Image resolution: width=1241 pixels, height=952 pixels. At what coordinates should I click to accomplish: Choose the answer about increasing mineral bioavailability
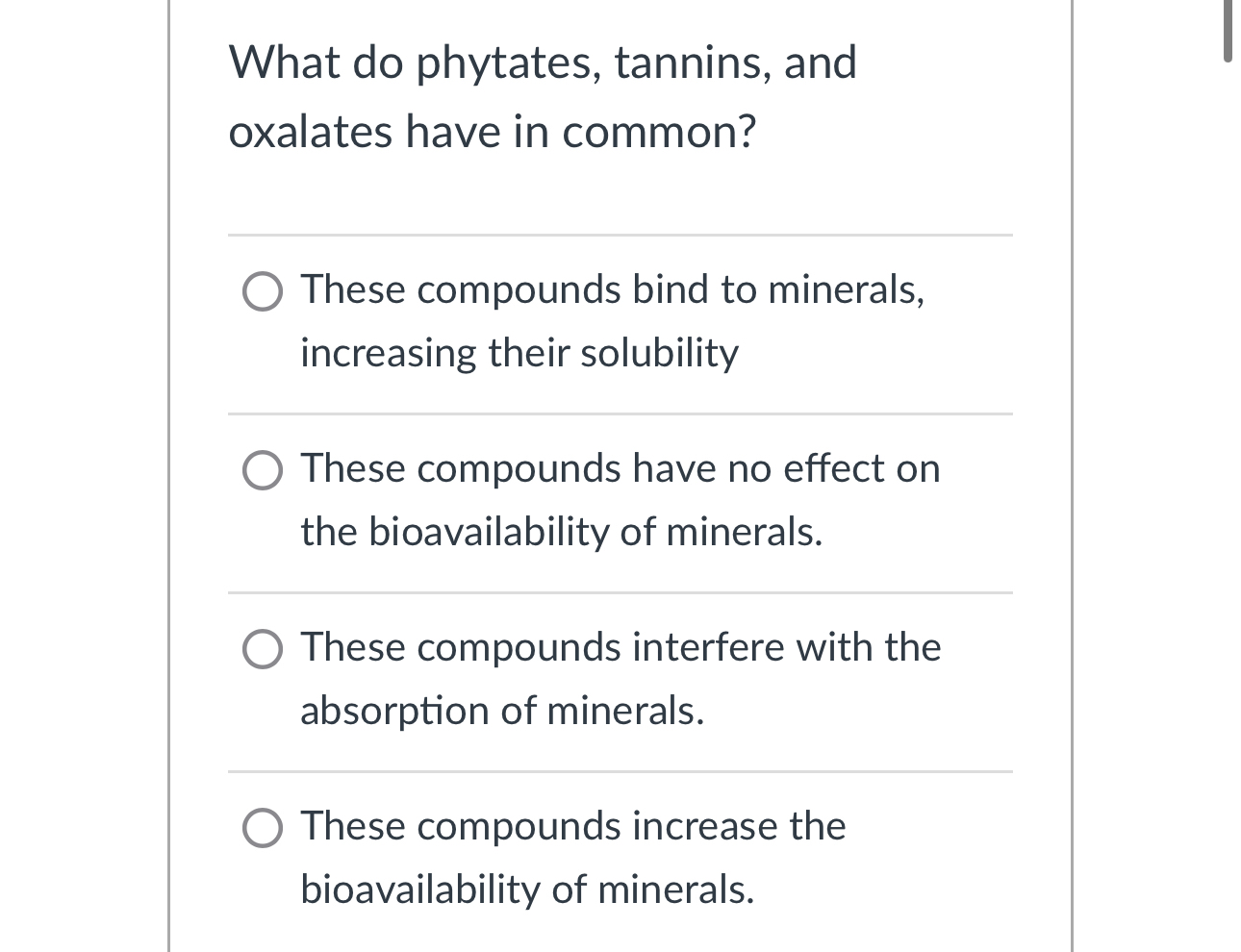(x=574, y=857)
